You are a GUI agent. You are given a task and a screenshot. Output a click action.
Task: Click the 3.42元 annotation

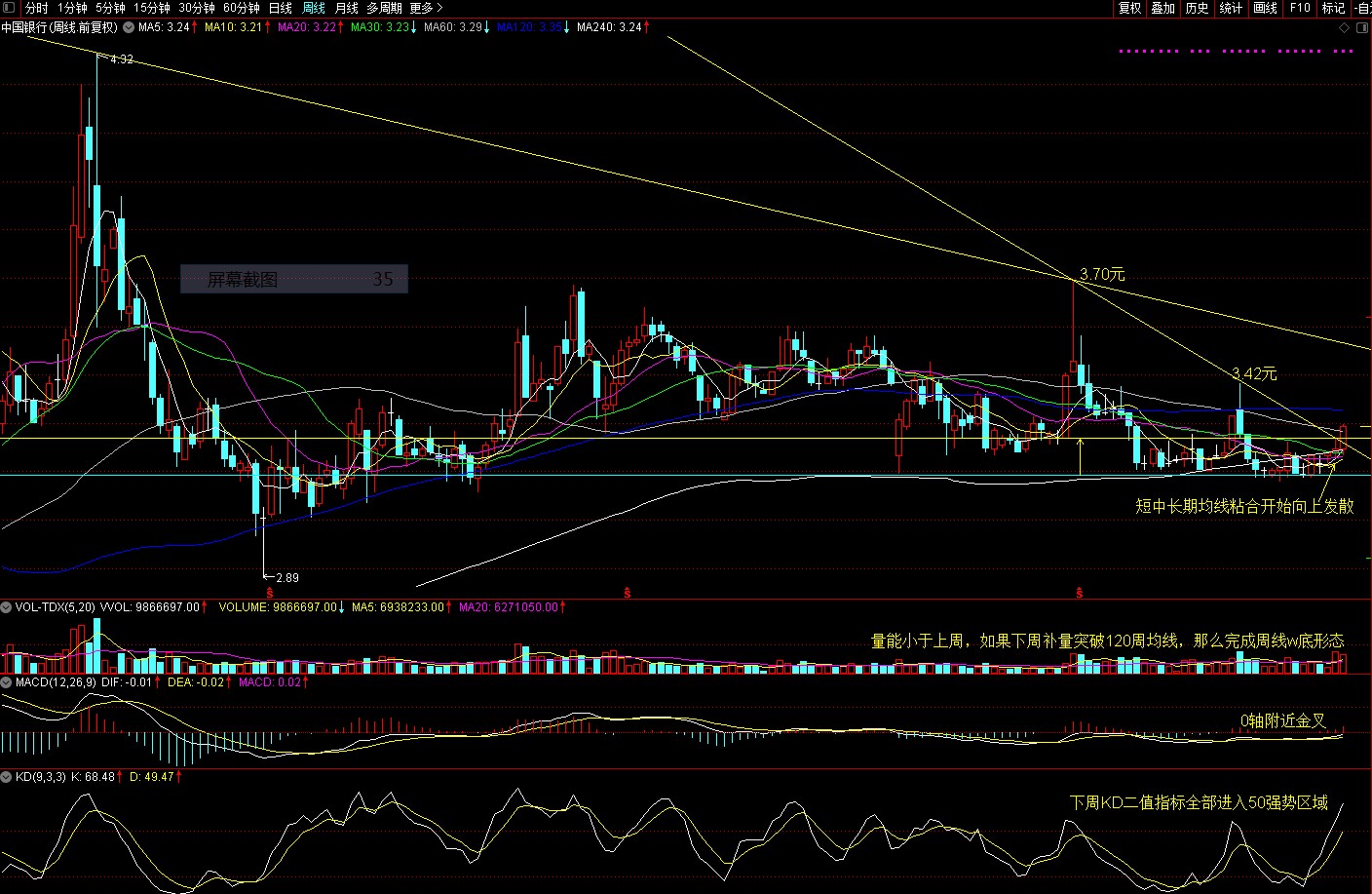[x=1254, y=373]
